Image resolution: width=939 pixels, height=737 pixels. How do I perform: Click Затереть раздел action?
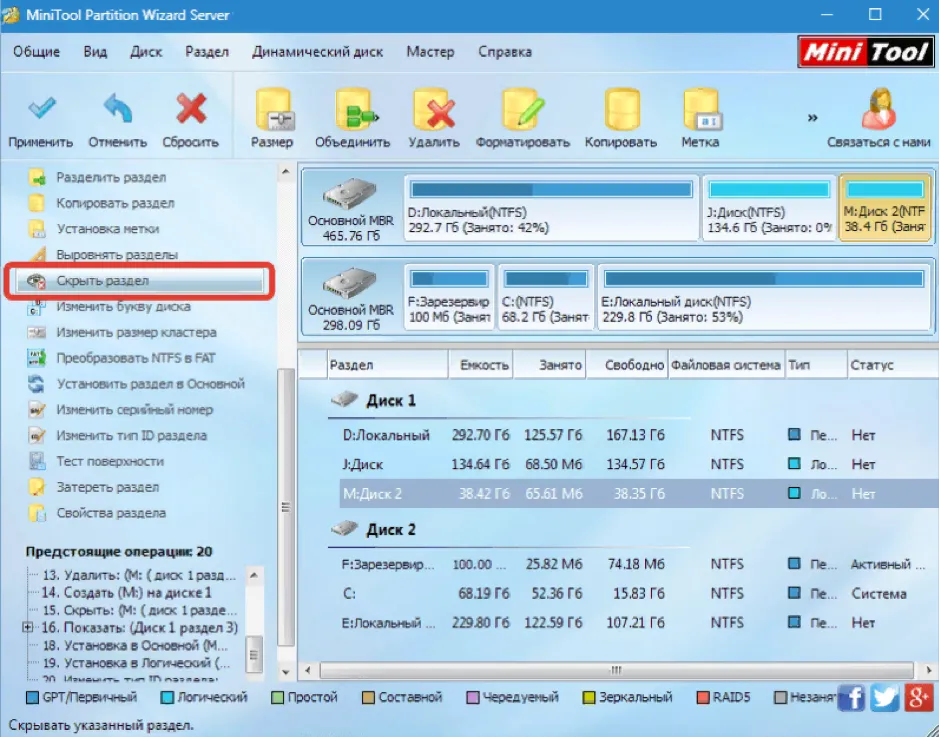click(108, 487)
